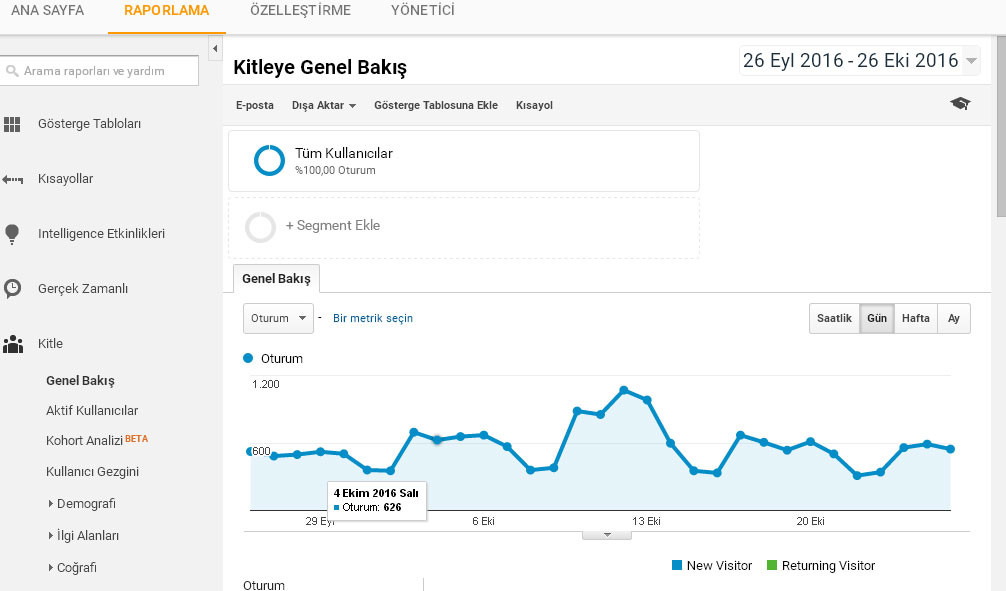Viewport: 1006px width, 591px height.
Task: Focus the Arama raporları search field
Action: (99, 71)
